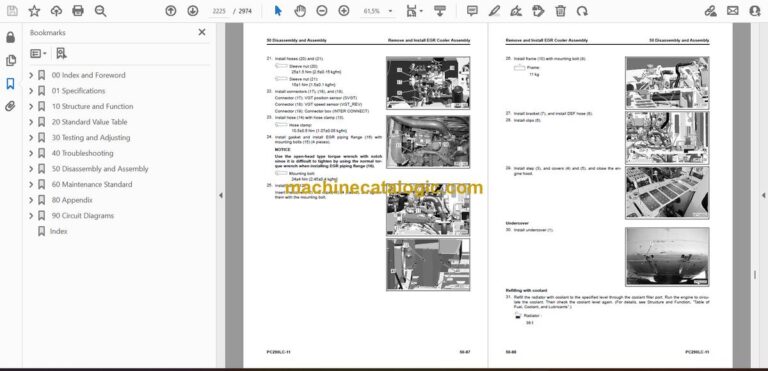Open the lock security panel
Screen dimensions: 768x371
pos(10,37)
